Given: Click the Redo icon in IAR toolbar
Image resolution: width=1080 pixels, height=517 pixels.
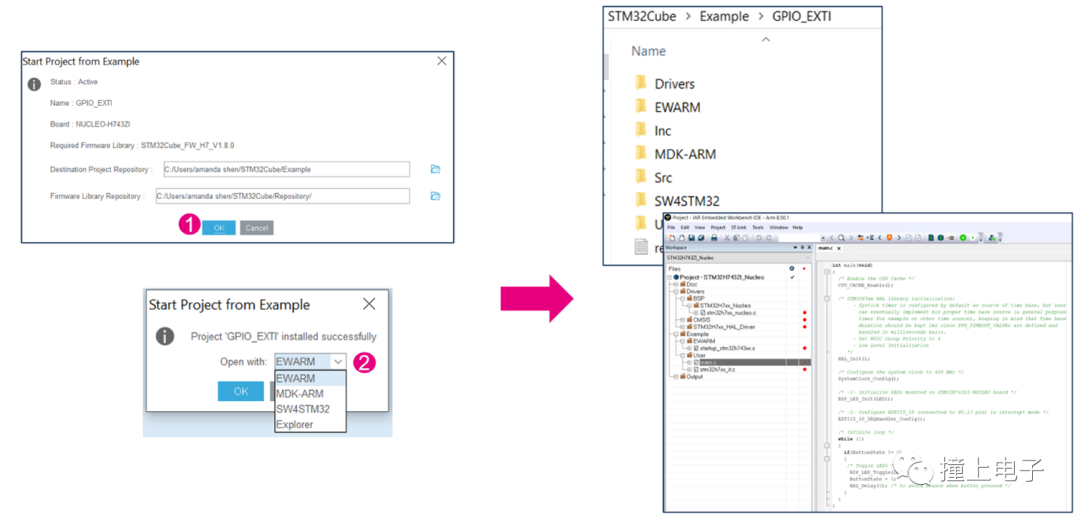Looking at the screenshot, I should point(769,238).
